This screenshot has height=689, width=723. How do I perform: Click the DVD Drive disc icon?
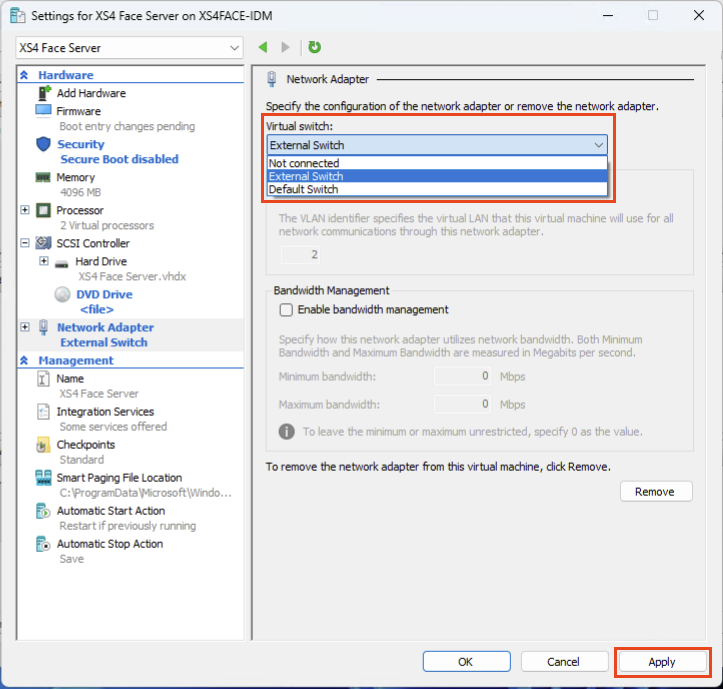click(x=62, y=294)
